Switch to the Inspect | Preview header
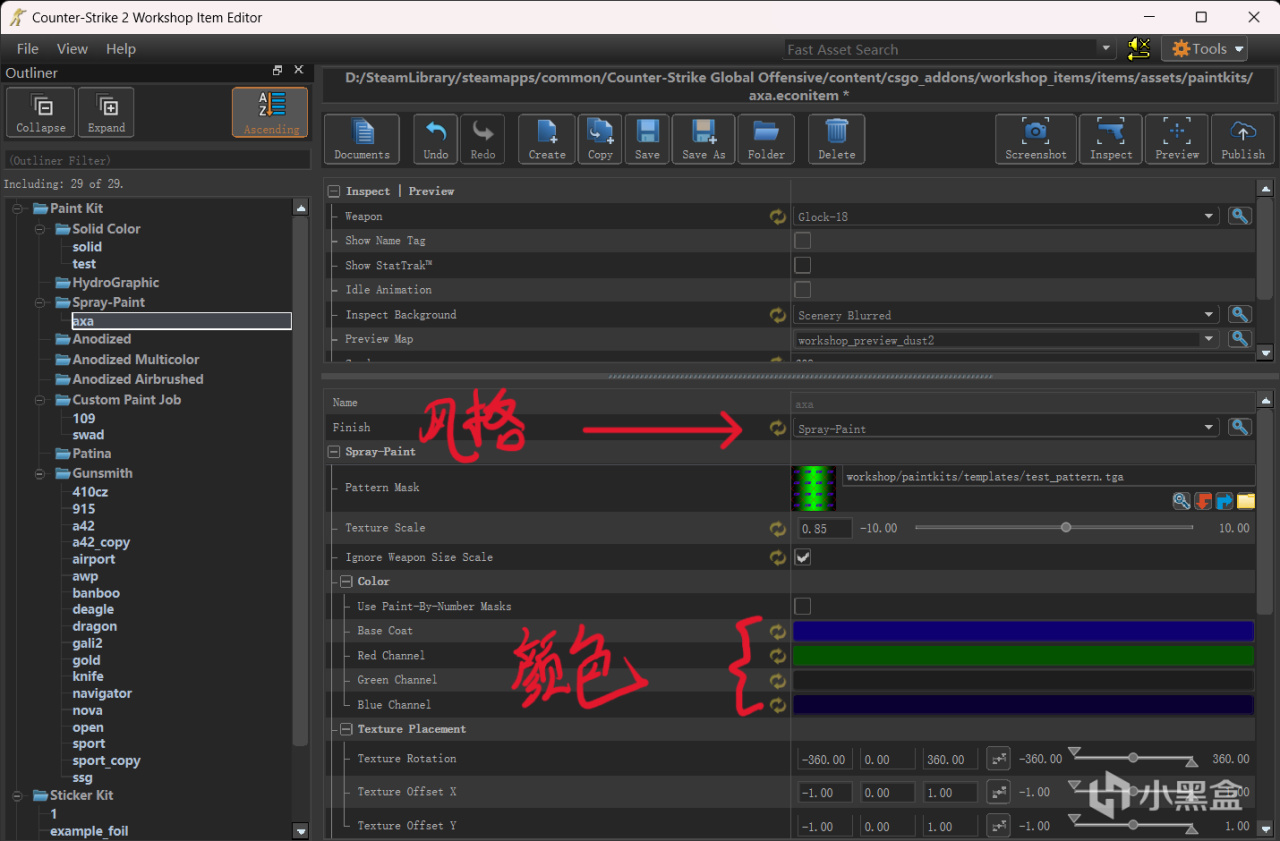This screenshot has height=841, width=1280. click(x=399, y=191)
